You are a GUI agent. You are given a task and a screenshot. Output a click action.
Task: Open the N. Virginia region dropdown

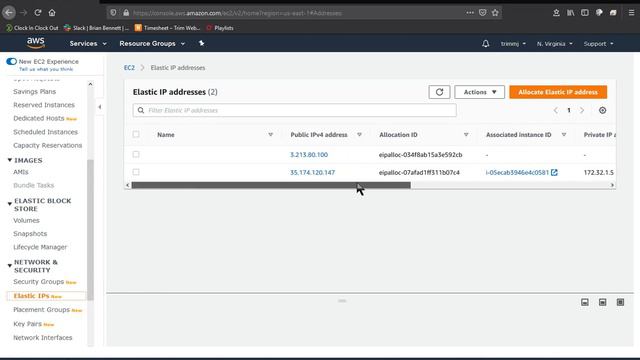(x=554, y=44)
